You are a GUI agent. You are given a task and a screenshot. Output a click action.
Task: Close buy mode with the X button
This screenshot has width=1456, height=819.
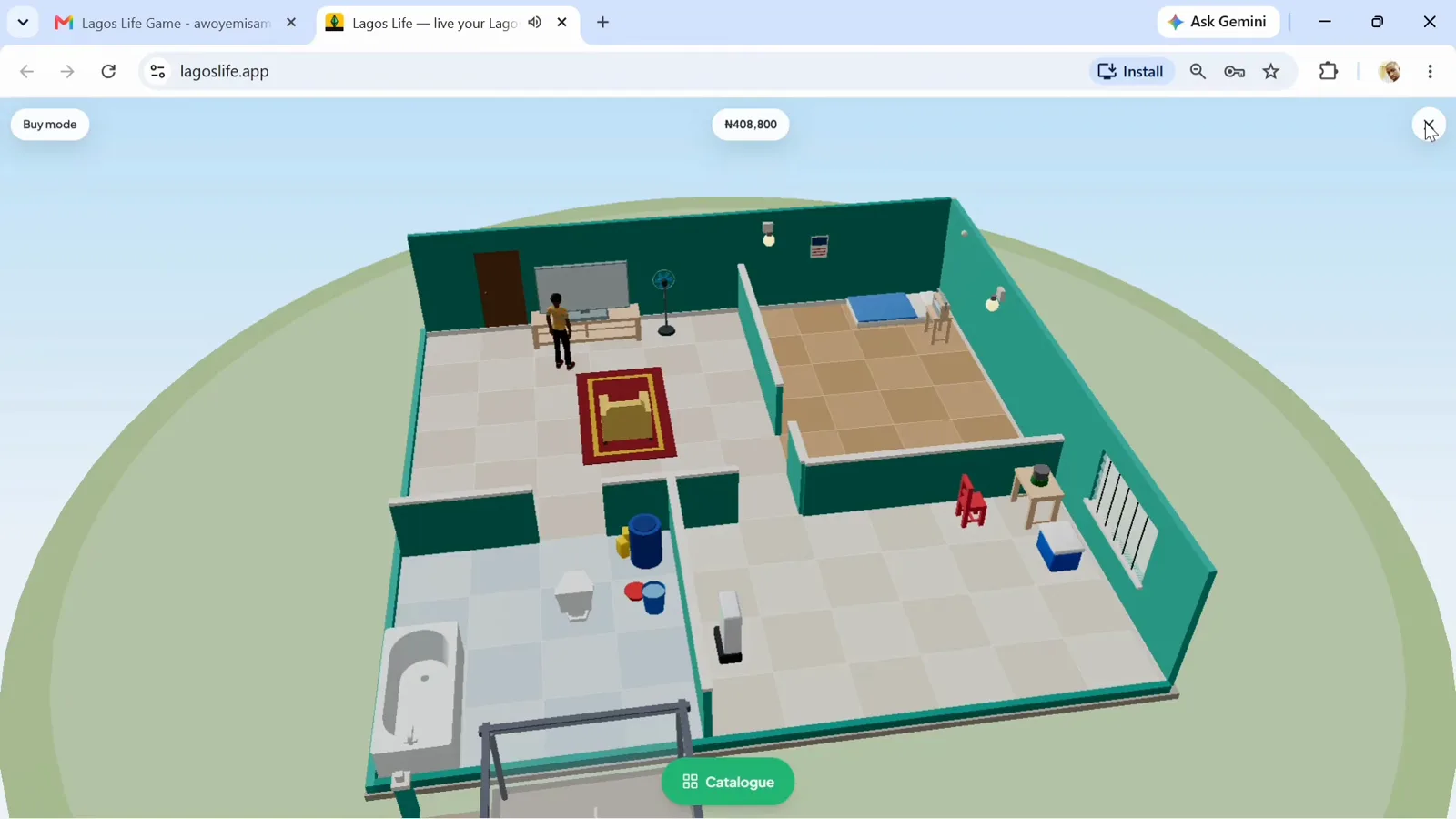[x=1429, y=125]
